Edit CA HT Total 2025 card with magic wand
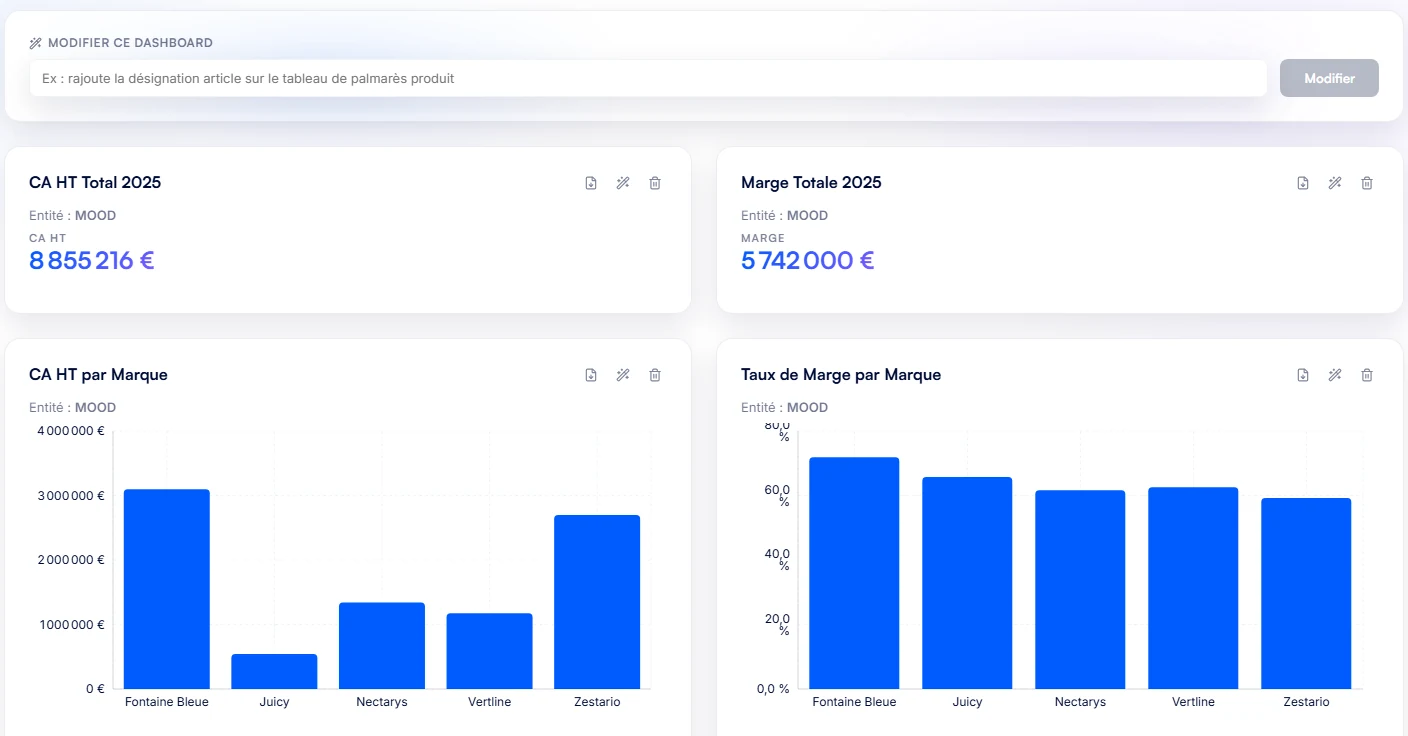Viewport: 1408px width, 736px height. (x=623, y=183)
